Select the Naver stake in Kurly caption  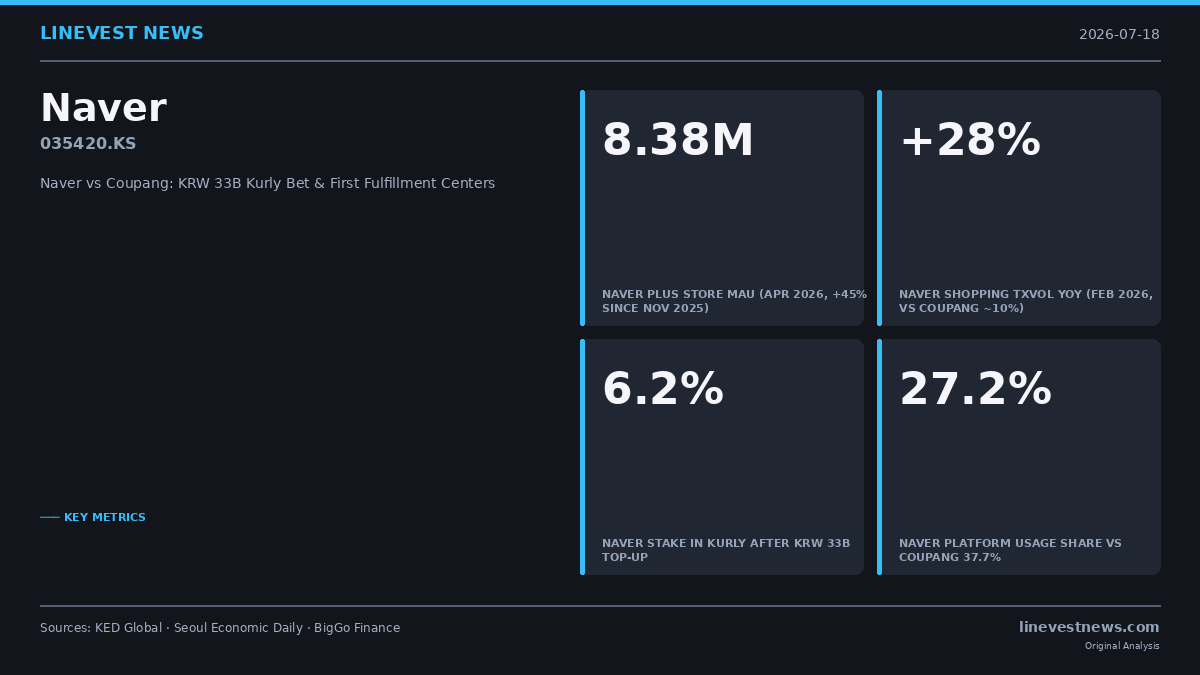pyautogui.click(x=726, y=550)
